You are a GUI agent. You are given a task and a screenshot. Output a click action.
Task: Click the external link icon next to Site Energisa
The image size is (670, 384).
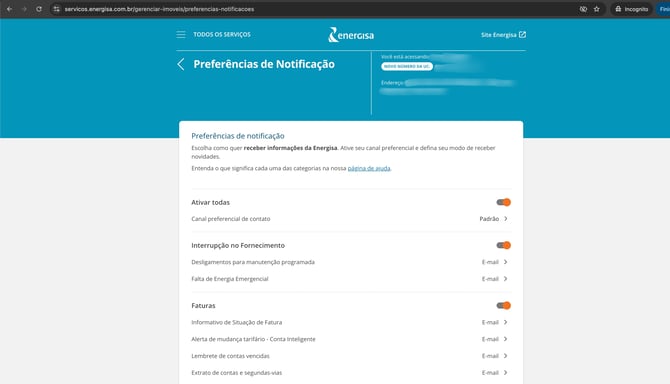click(x=522, y=35)
